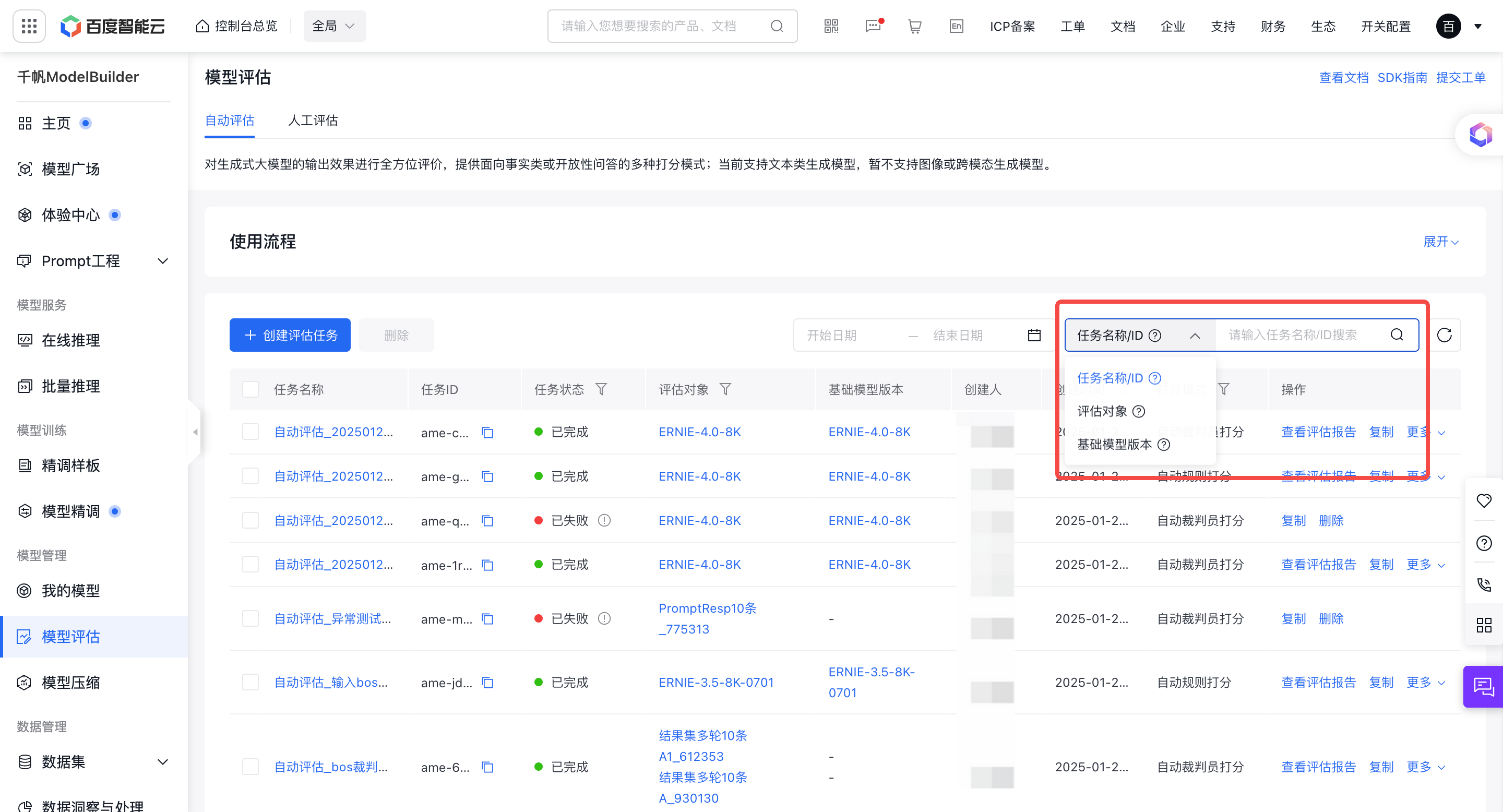Expand the Prompt工程 sidebar group
This screenshot has height=812, width=1503.
(x=163, y=261)
